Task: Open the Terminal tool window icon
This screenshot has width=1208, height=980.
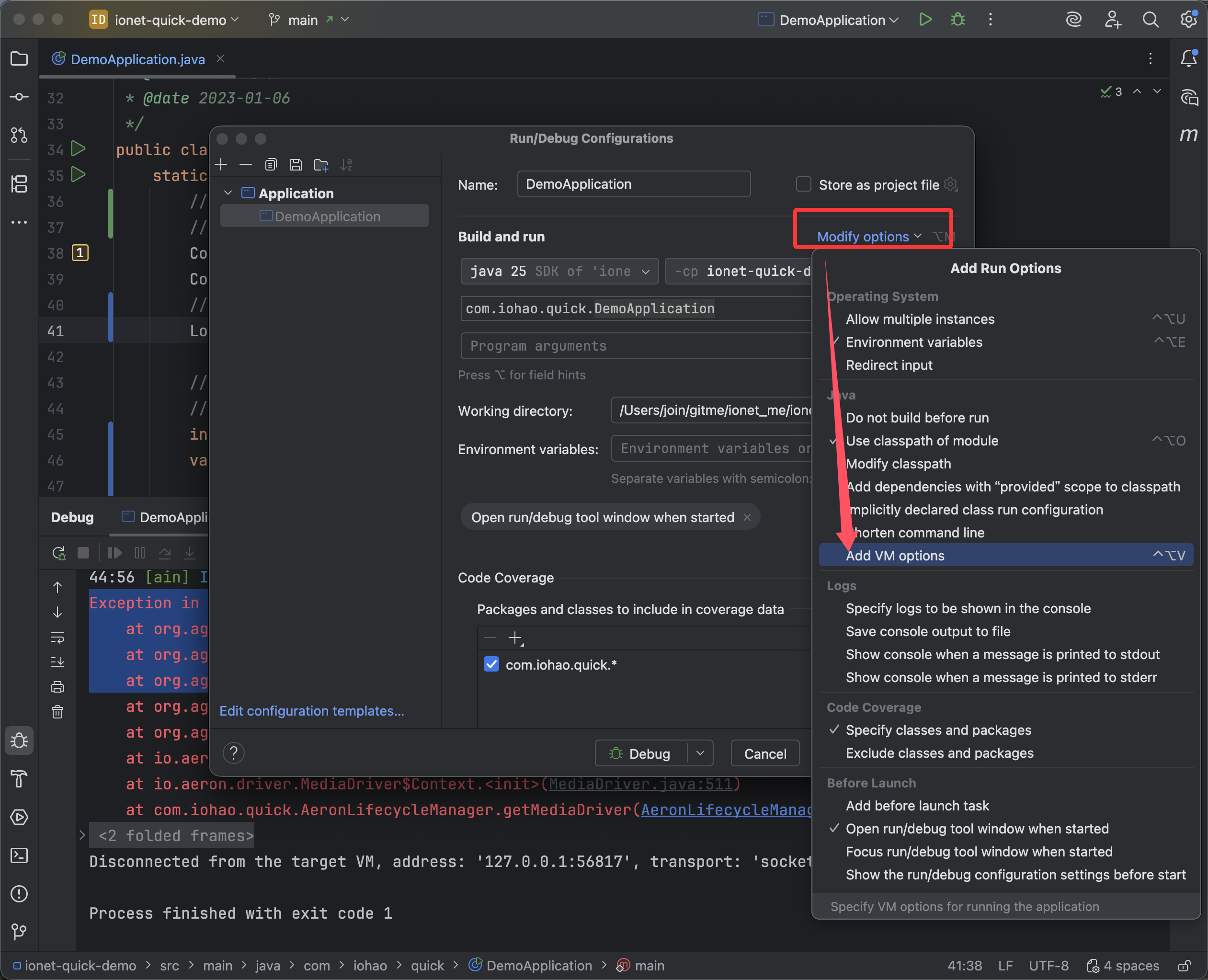Action: [19, 855]
